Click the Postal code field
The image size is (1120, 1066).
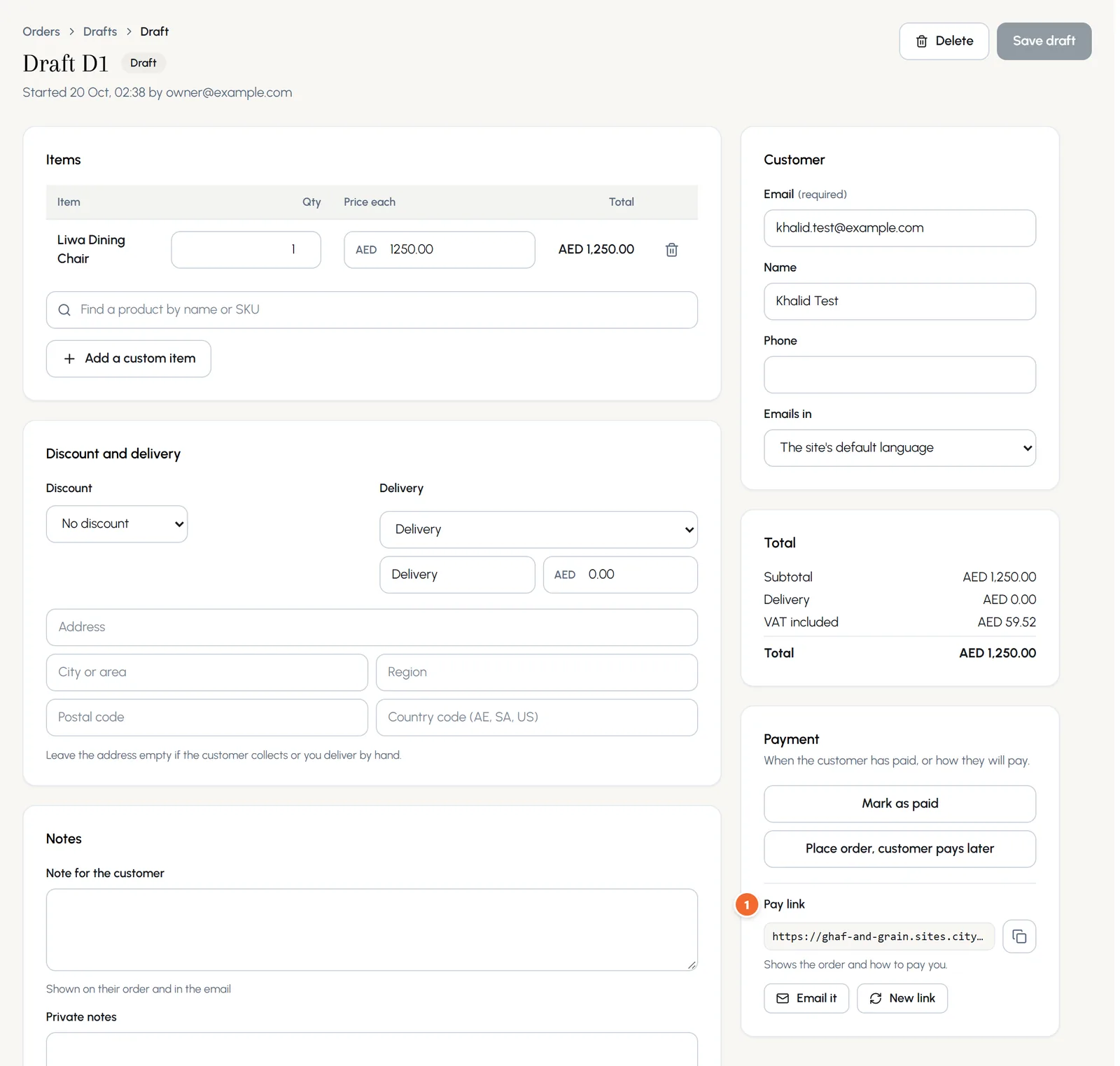click(206, 717)
